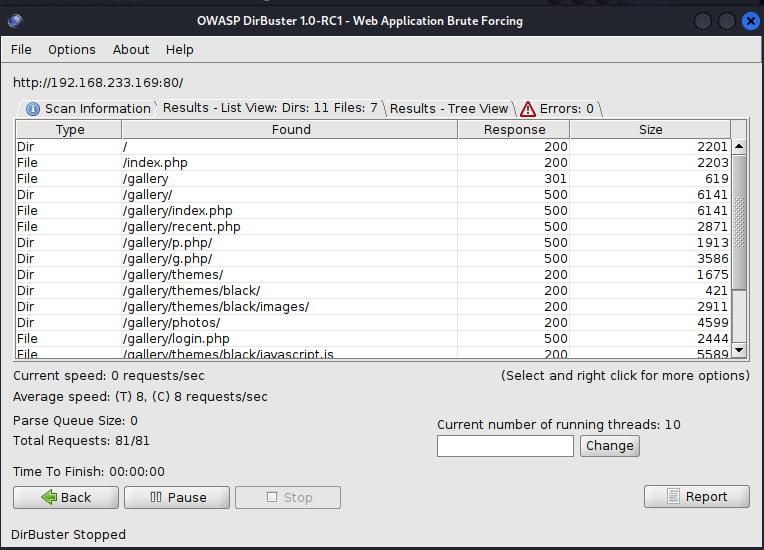Click the size value 3586 cell
The image size is (764, 550).
[650, 259]
